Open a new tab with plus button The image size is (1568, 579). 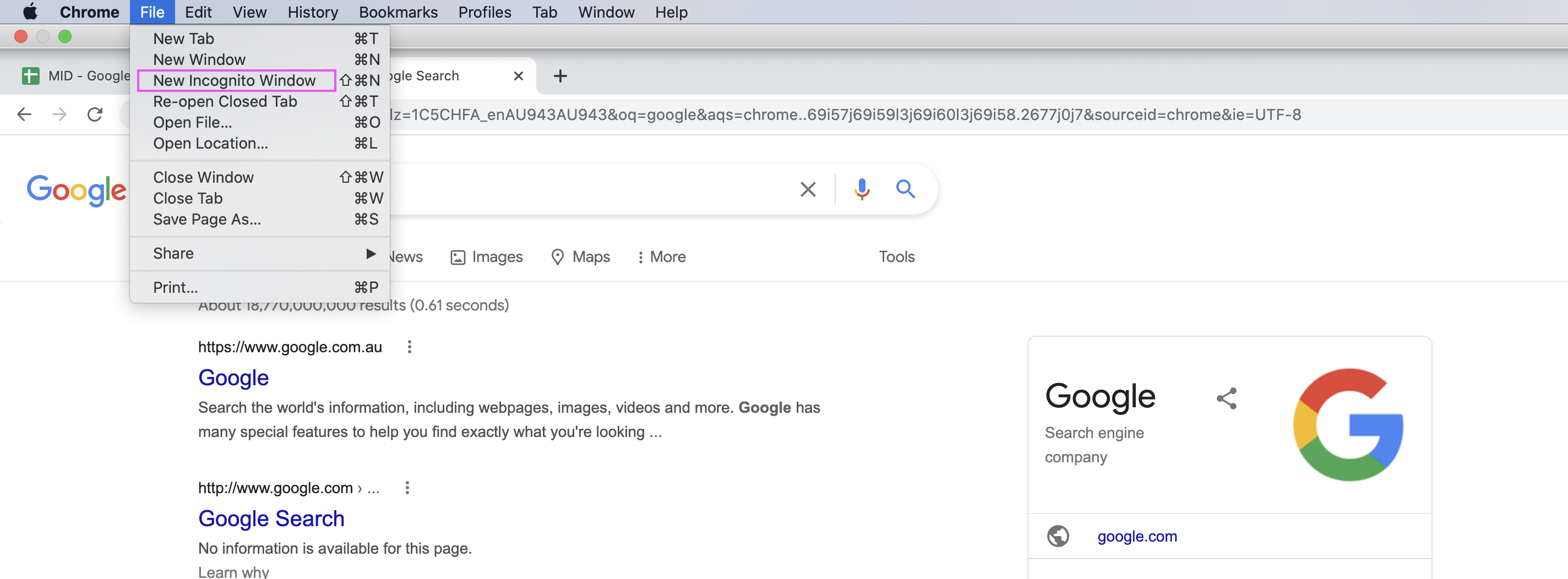coord(560,76)
